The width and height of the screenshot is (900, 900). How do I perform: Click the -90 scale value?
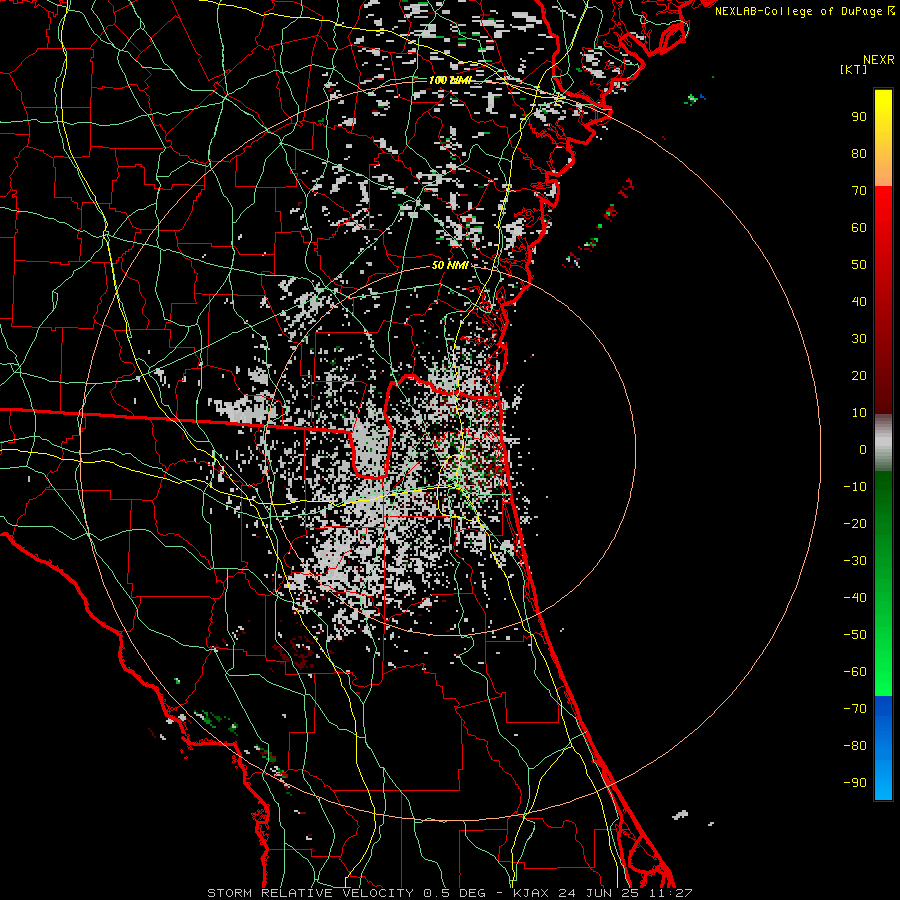click(x=855, y=783)
